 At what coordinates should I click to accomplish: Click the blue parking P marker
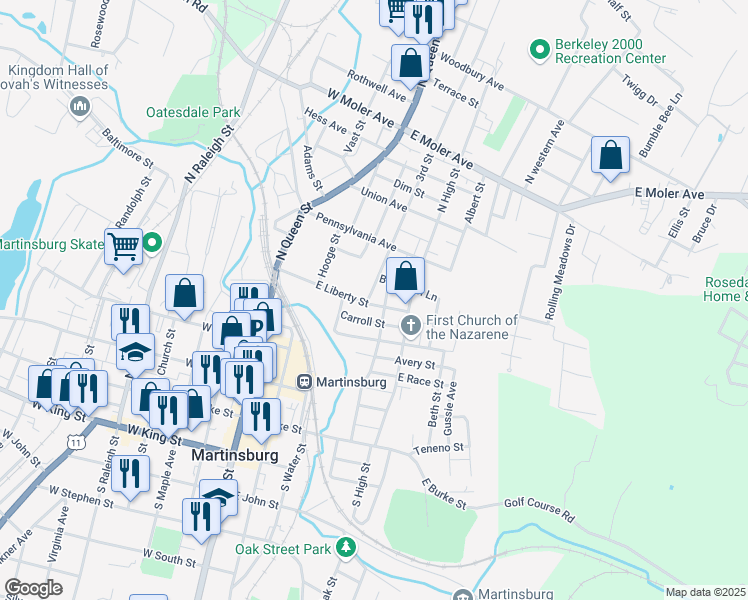click(x=257, y=326)
